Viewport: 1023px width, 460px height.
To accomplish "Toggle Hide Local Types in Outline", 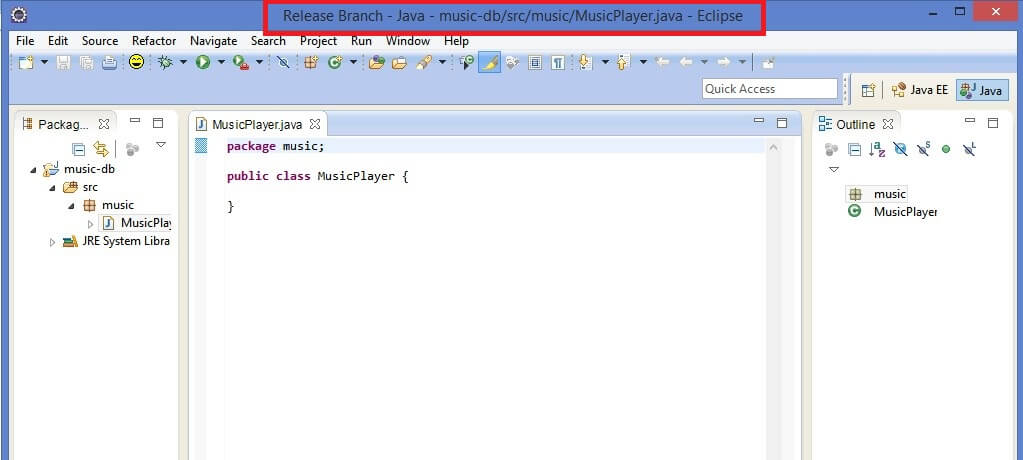I will pos(970,149).
